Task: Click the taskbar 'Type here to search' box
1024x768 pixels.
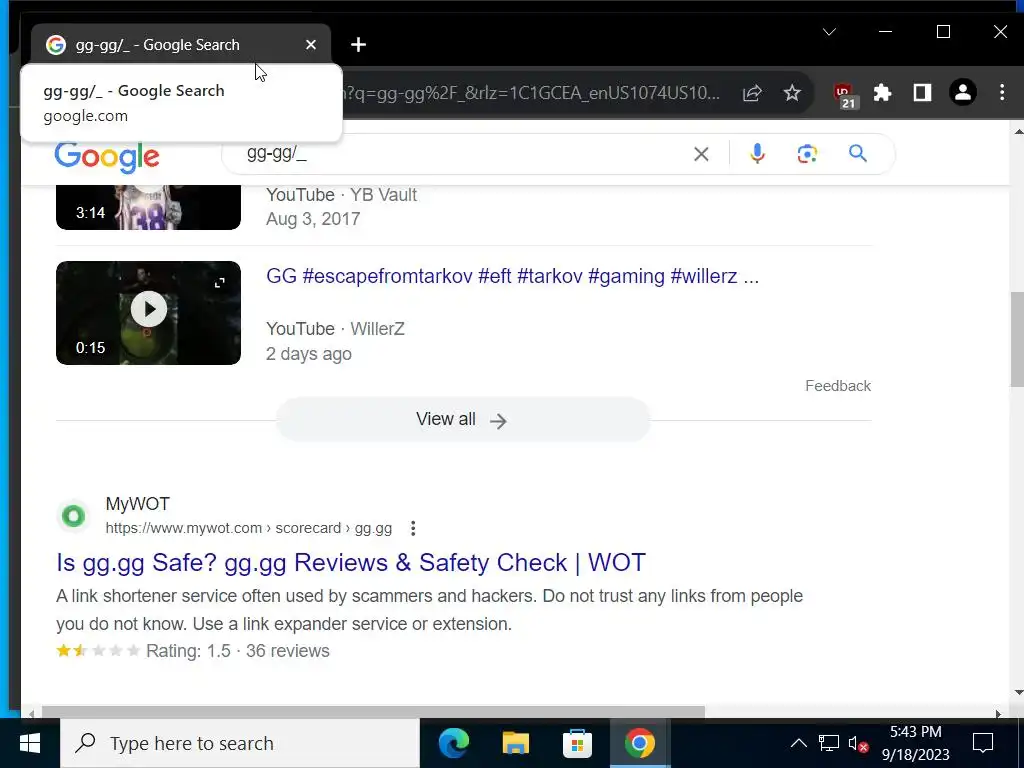Action: click(240, 743)
